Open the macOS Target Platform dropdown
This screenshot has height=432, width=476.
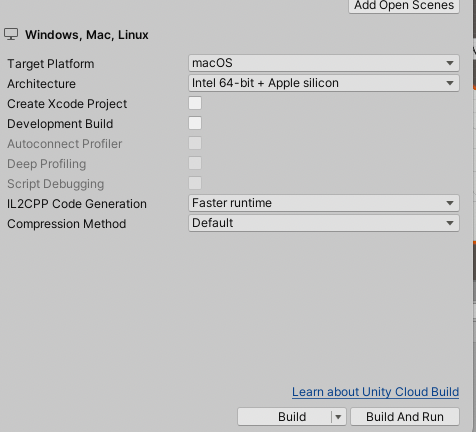324,63
